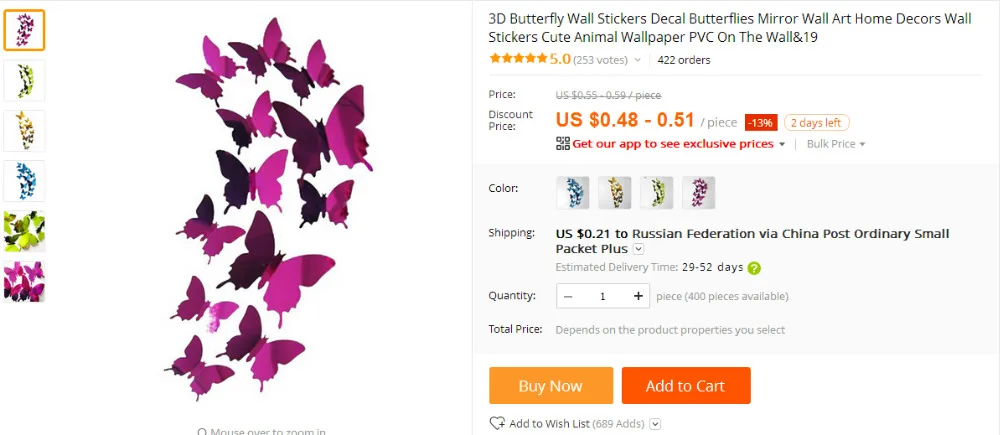Choose the purple butterfly color swatch

[x=699, y=193]
